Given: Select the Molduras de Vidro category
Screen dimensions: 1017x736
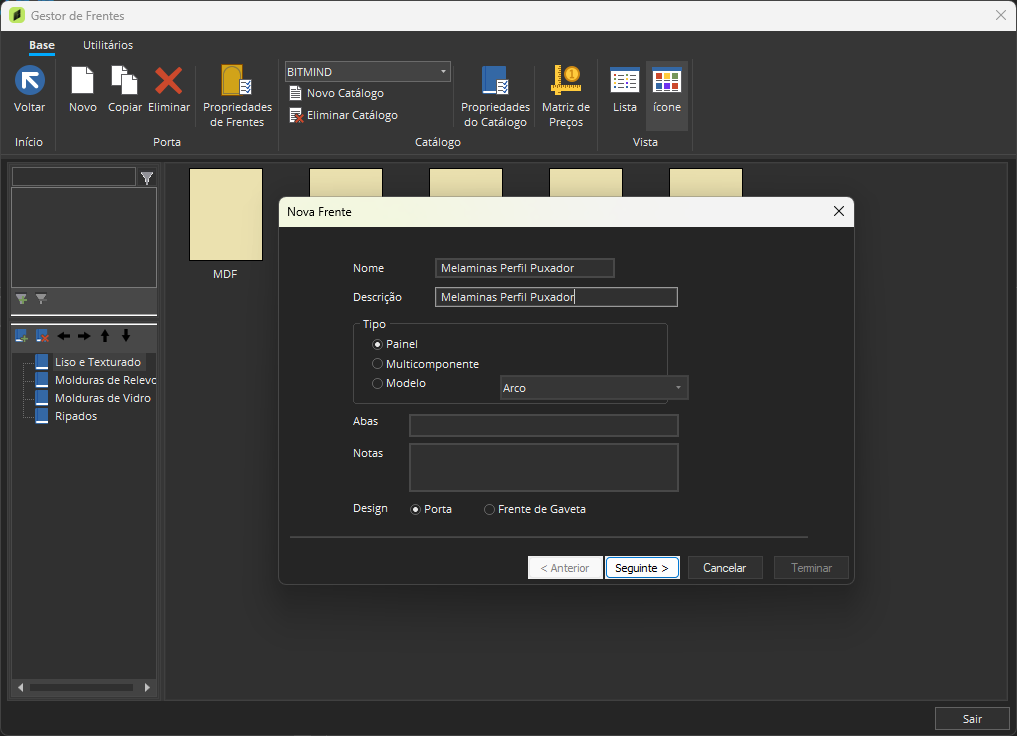Looking at the screenshot, I should coord(102,398).
